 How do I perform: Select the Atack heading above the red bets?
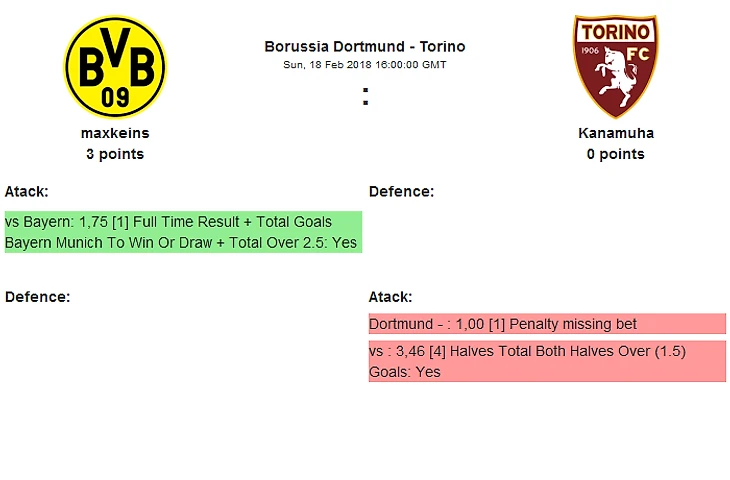coord(391,297)
